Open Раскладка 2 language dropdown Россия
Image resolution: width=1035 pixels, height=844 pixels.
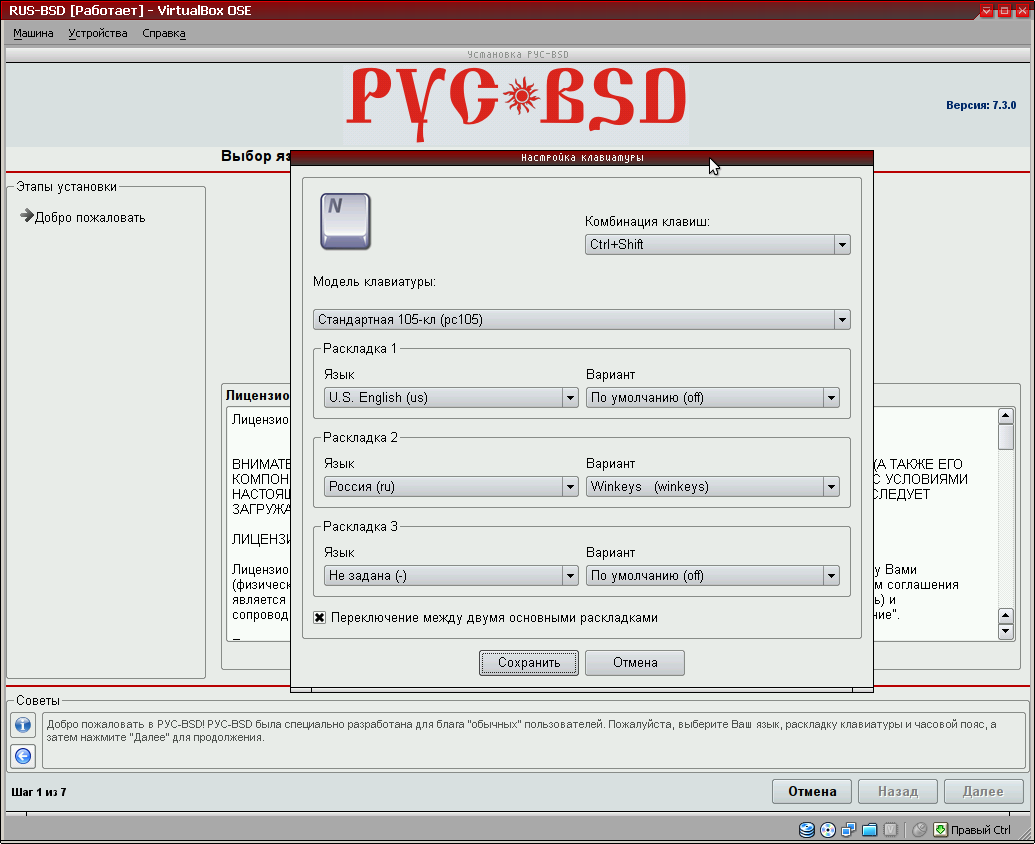pos(451,486)
